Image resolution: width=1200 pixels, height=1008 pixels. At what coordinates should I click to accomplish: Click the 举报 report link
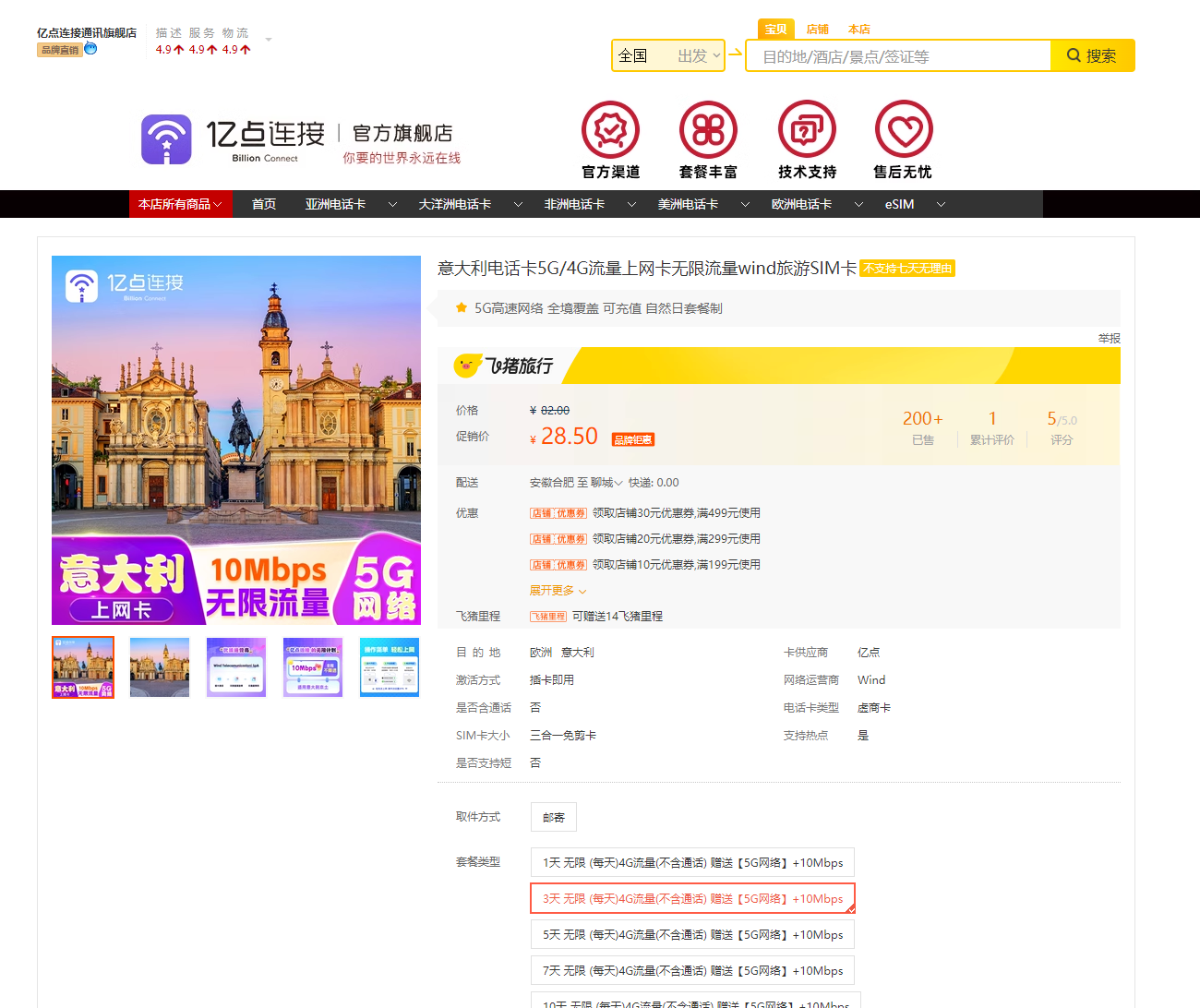click(x=1109, y=339)
